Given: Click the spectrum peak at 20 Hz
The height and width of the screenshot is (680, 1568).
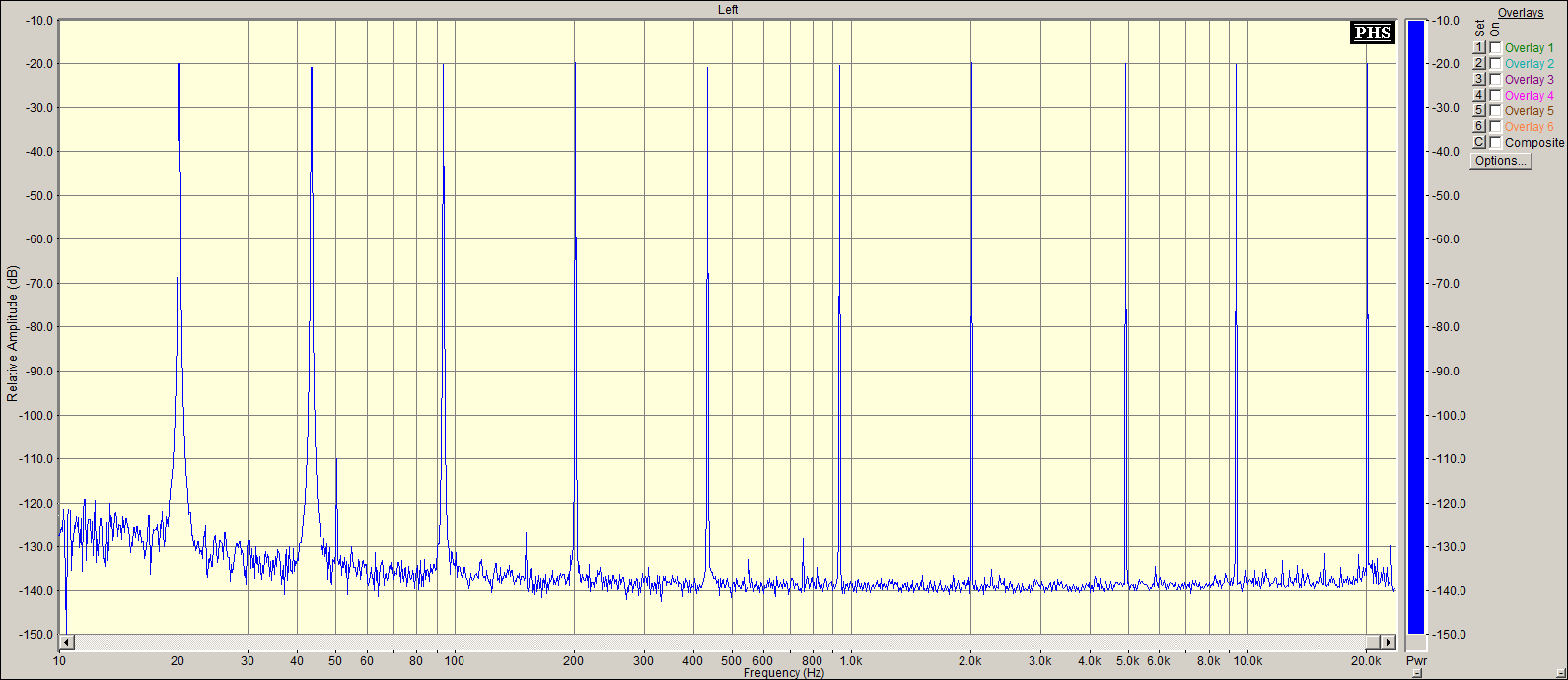Looking at the screenshot, I should tap(178, 65).
